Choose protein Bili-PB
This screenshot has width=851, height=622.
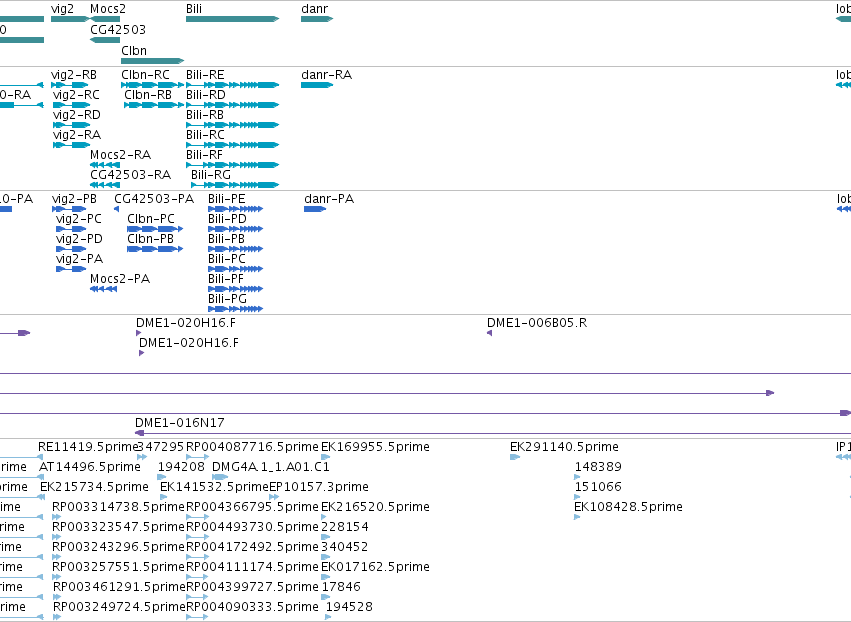click(226, 239)
